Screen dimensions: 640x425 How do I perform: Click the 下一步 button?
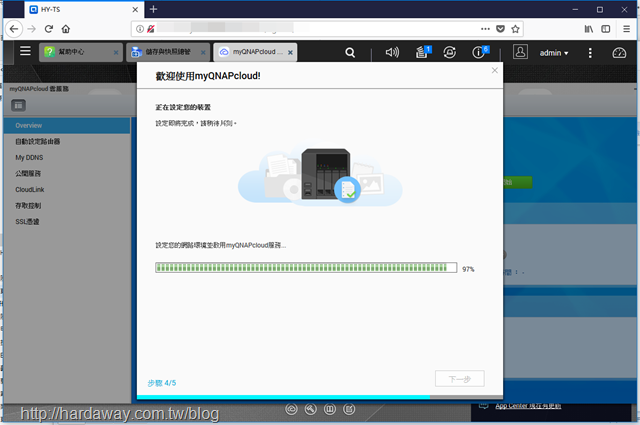tap(460, 378)
